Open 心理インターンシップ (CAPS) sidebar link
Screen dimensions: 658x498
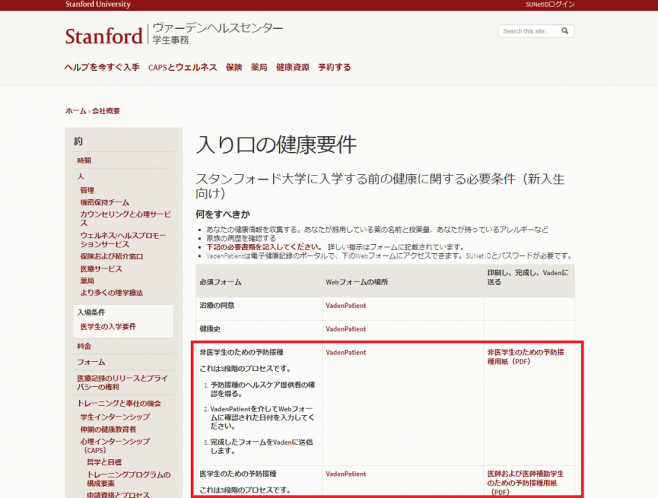(115, 446)
